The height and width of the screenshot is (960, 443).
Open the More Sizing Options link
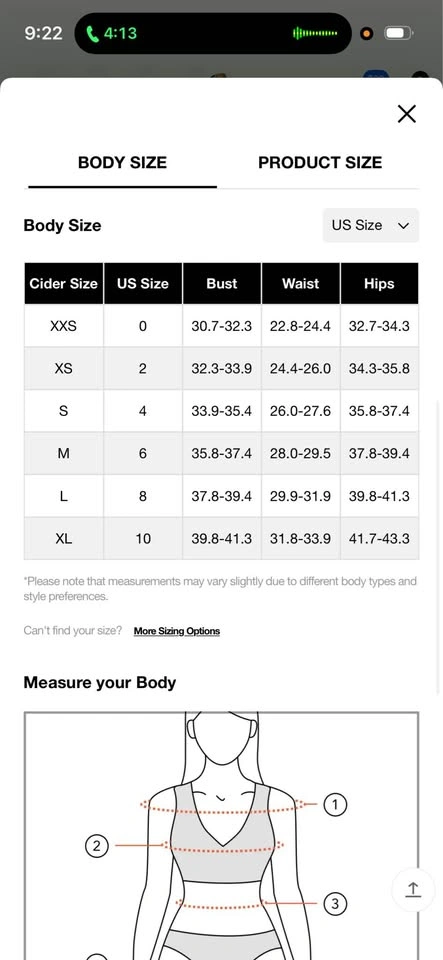point(177,631)
